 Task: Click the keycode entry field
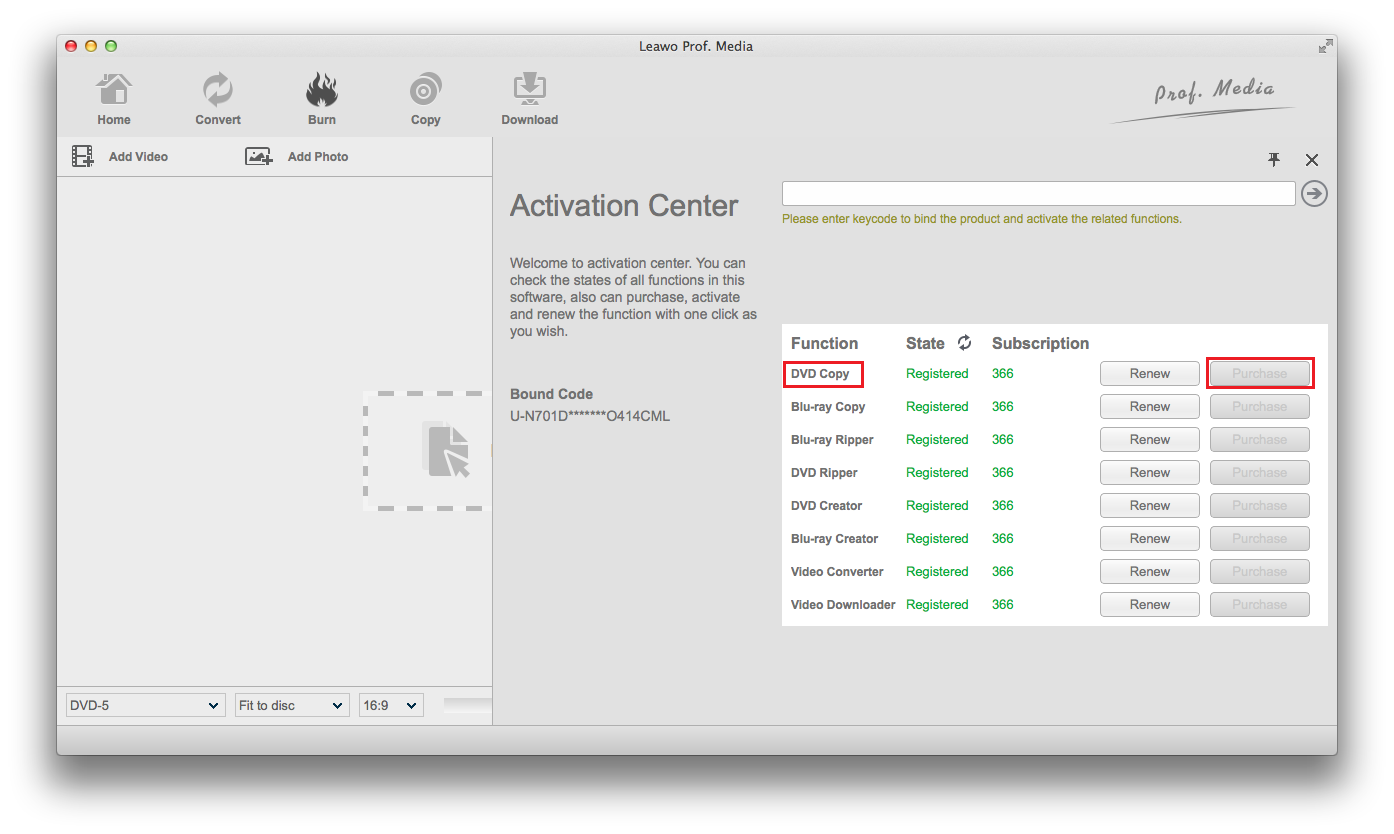1038,194
